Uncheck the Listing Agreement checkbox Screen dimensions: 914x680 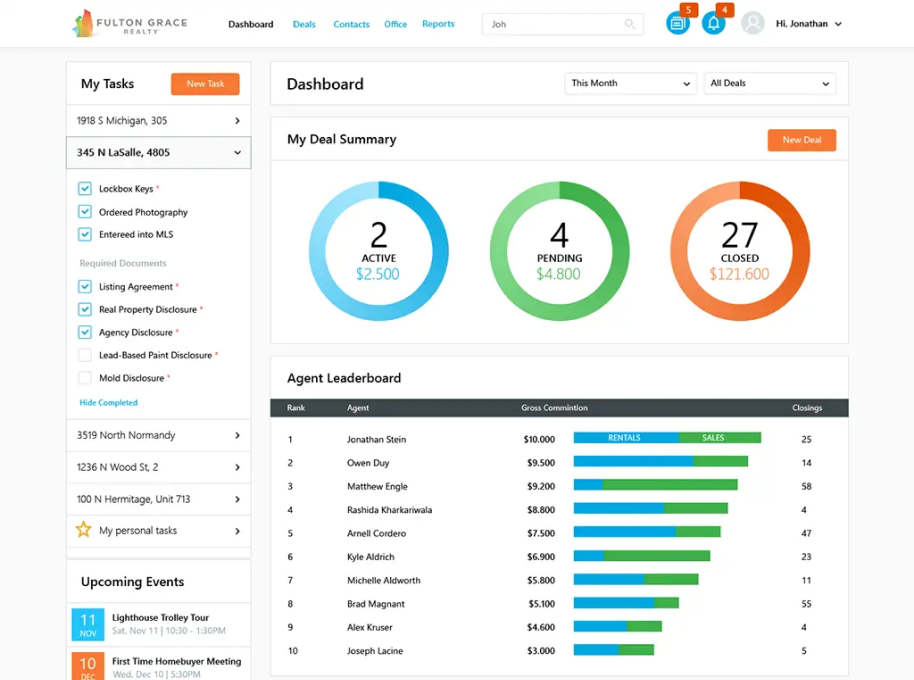point(85,287)
